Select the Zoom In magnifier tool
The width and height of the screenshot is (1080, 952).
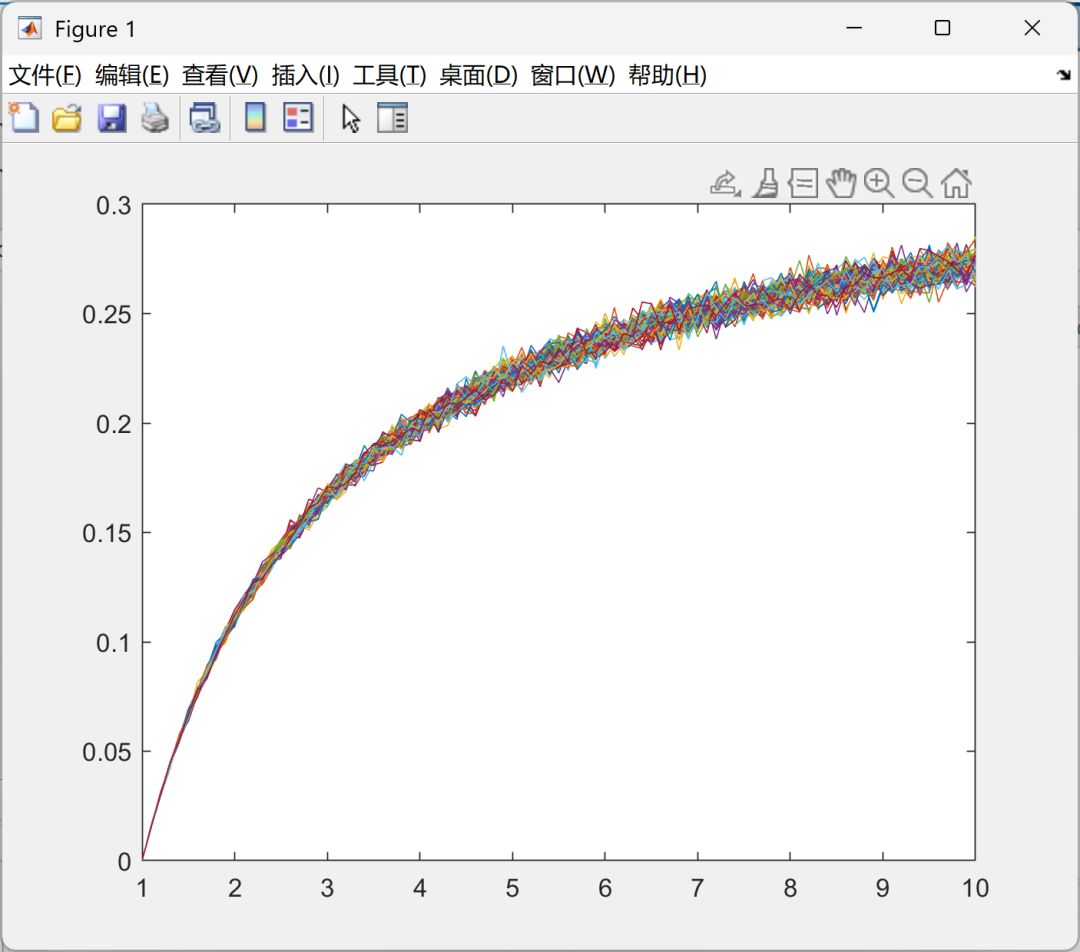tap(879, 183)
